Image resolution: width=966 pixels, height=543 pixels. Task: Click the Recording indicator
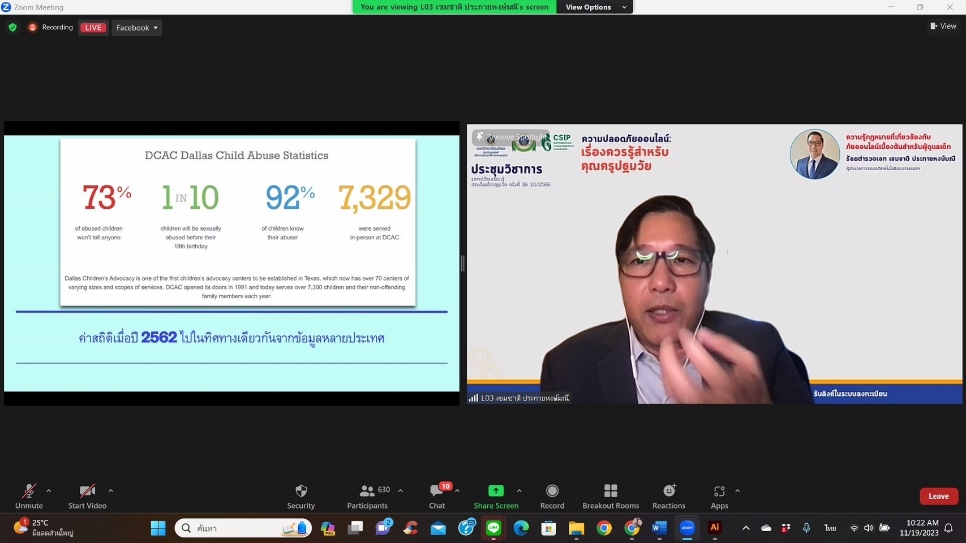click(51, 28)
